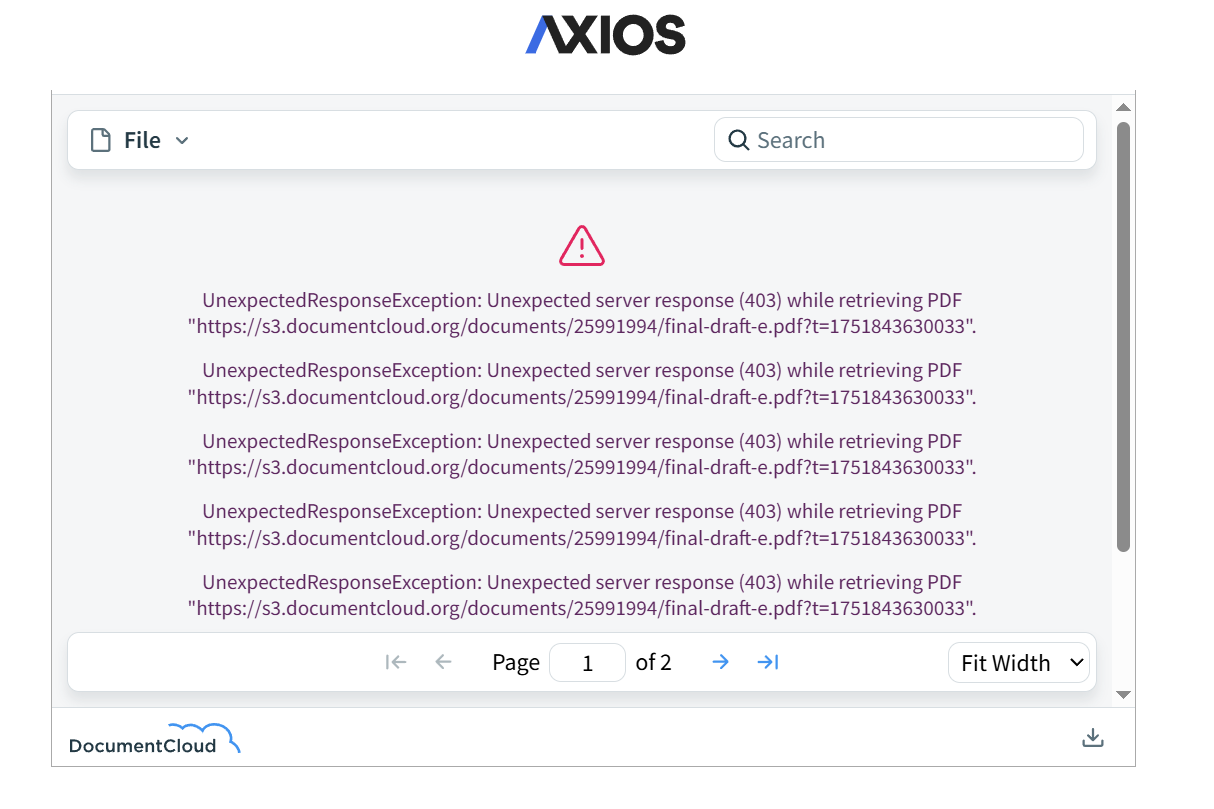Click the Search input field
The image size is (1214, 809).
(x=899, y=140)
